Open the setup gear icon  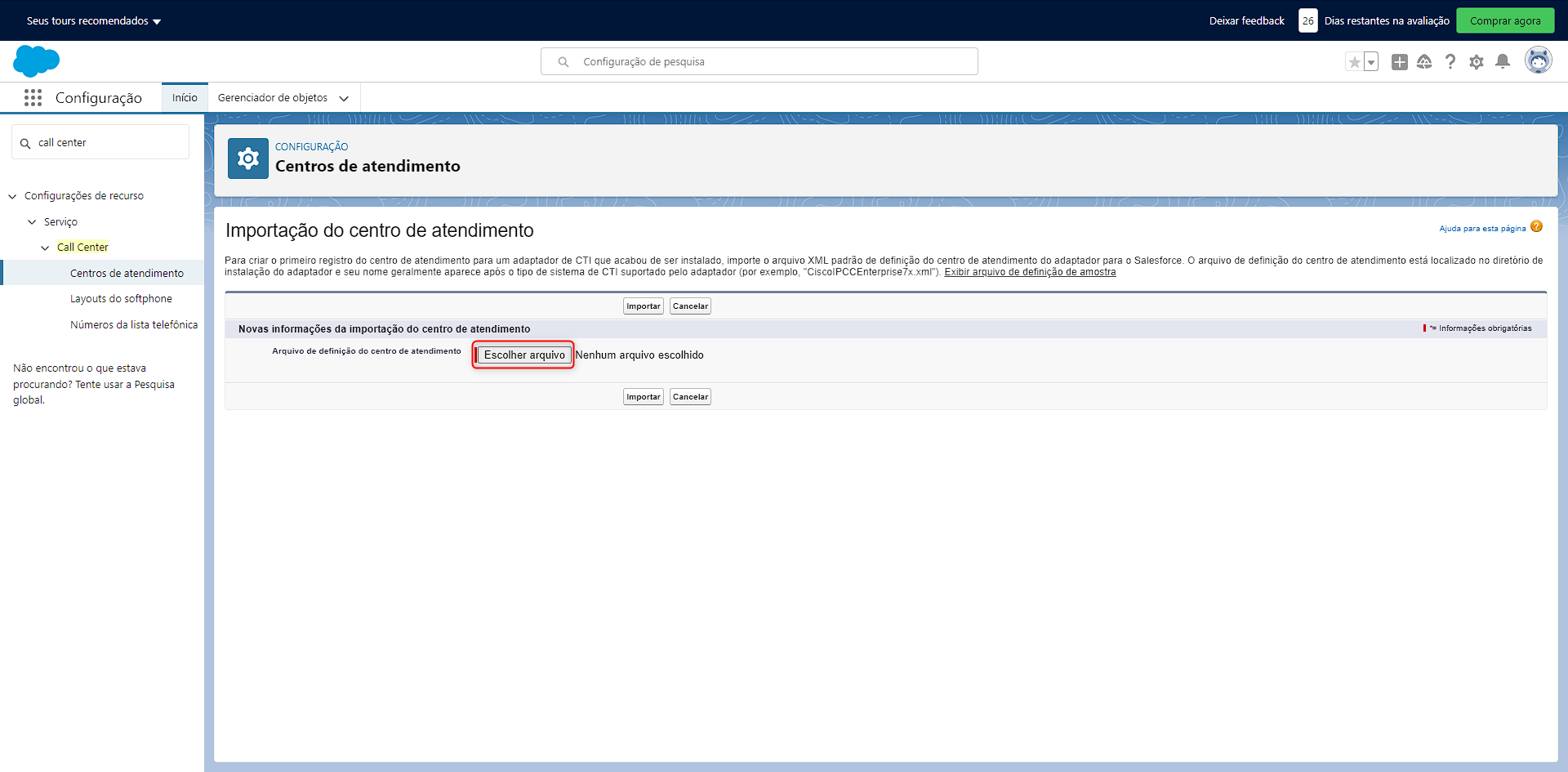1477,62
